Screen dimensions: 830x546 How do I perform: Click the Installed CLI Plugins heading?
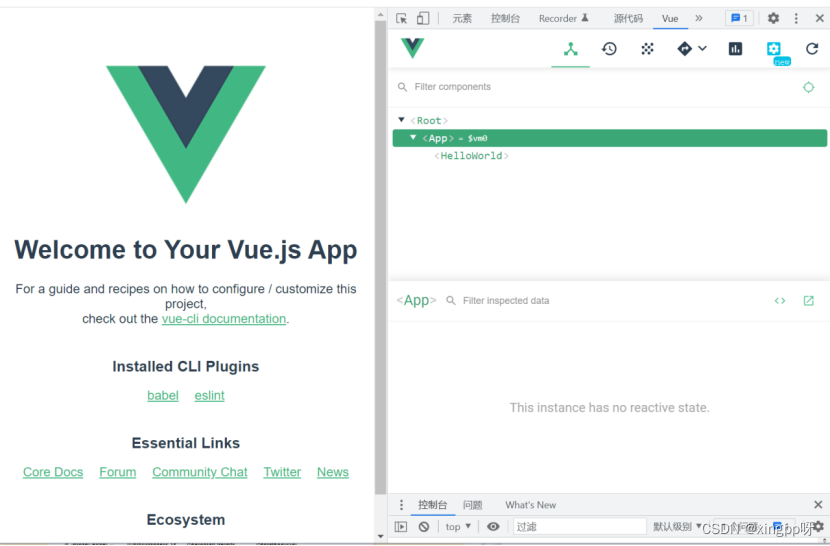[x=186, y=366]
